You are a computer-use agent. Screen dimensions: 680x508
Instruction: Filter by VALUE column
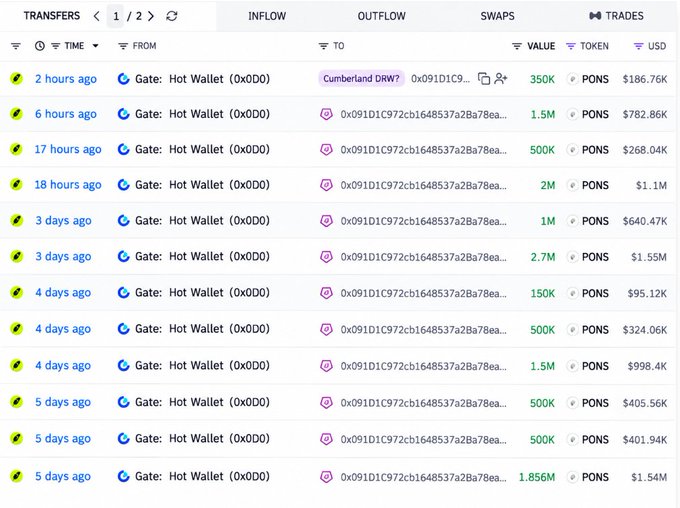pos(517,46)
